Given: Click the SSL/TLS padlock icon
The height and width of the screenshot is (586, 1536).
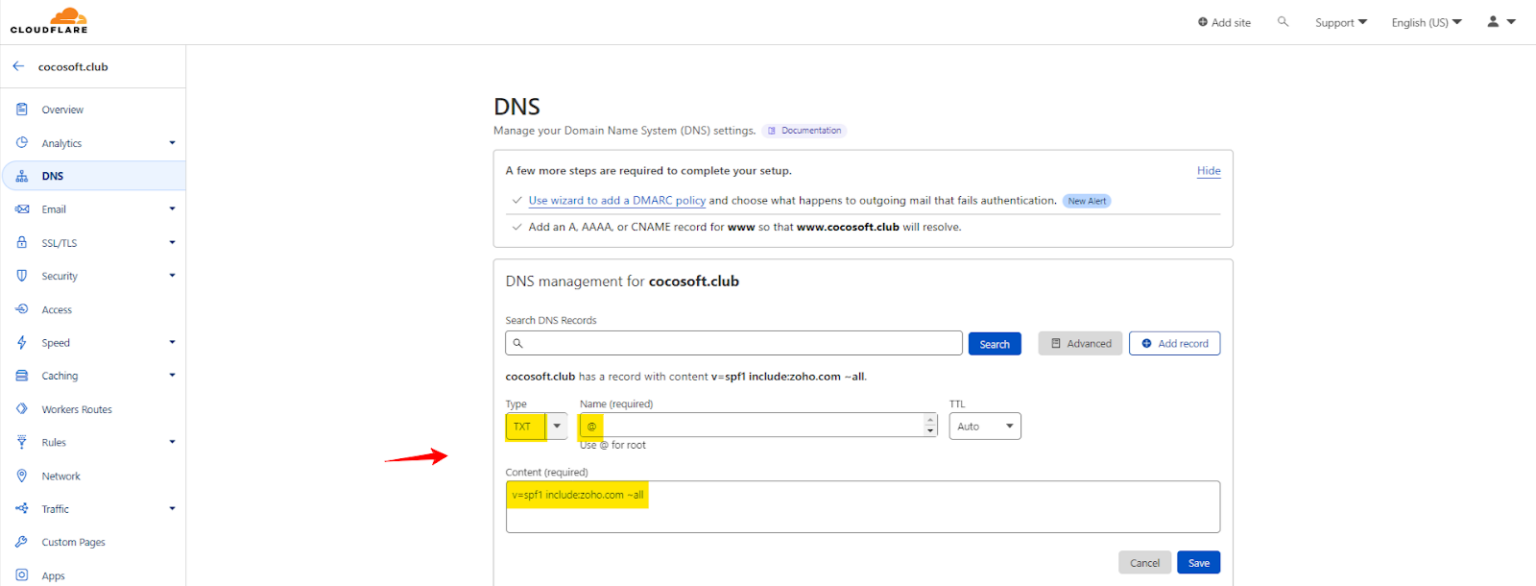Looking at the screenshot, I should click(22, 242).
